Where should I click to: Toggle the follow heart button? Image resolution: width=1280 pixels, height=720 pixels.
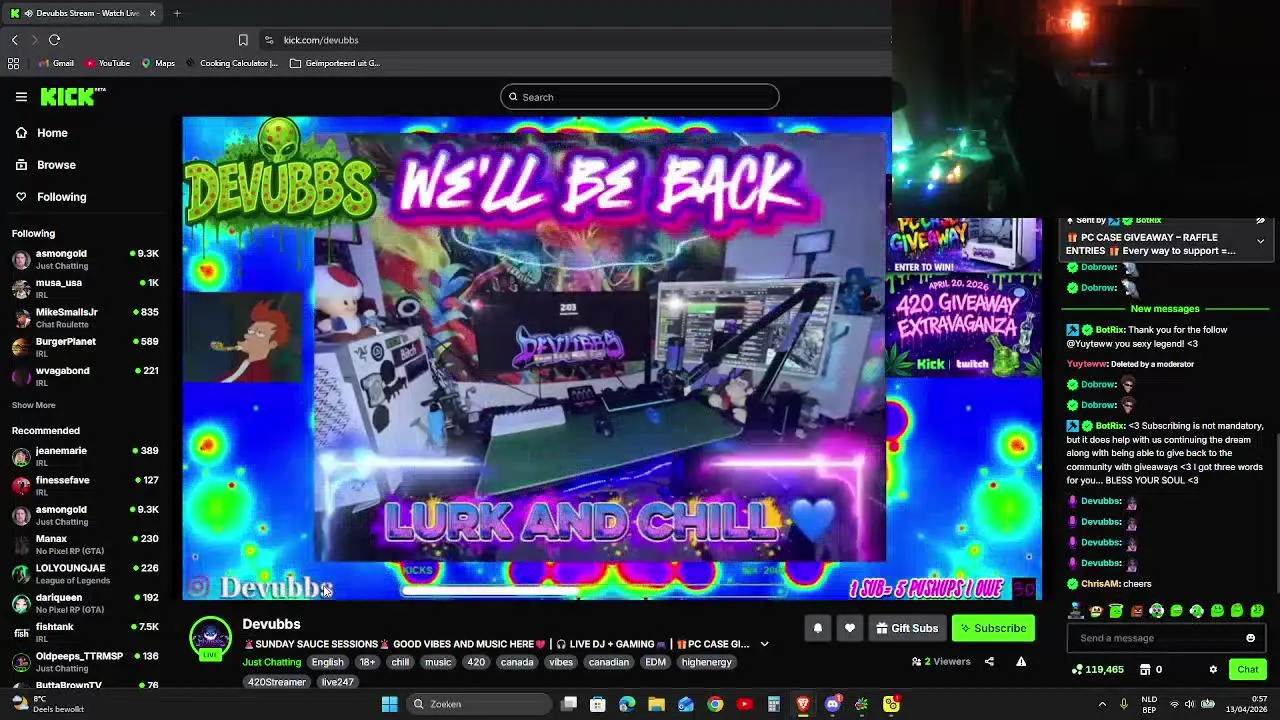pyautogui.click(x=849, y=628)
